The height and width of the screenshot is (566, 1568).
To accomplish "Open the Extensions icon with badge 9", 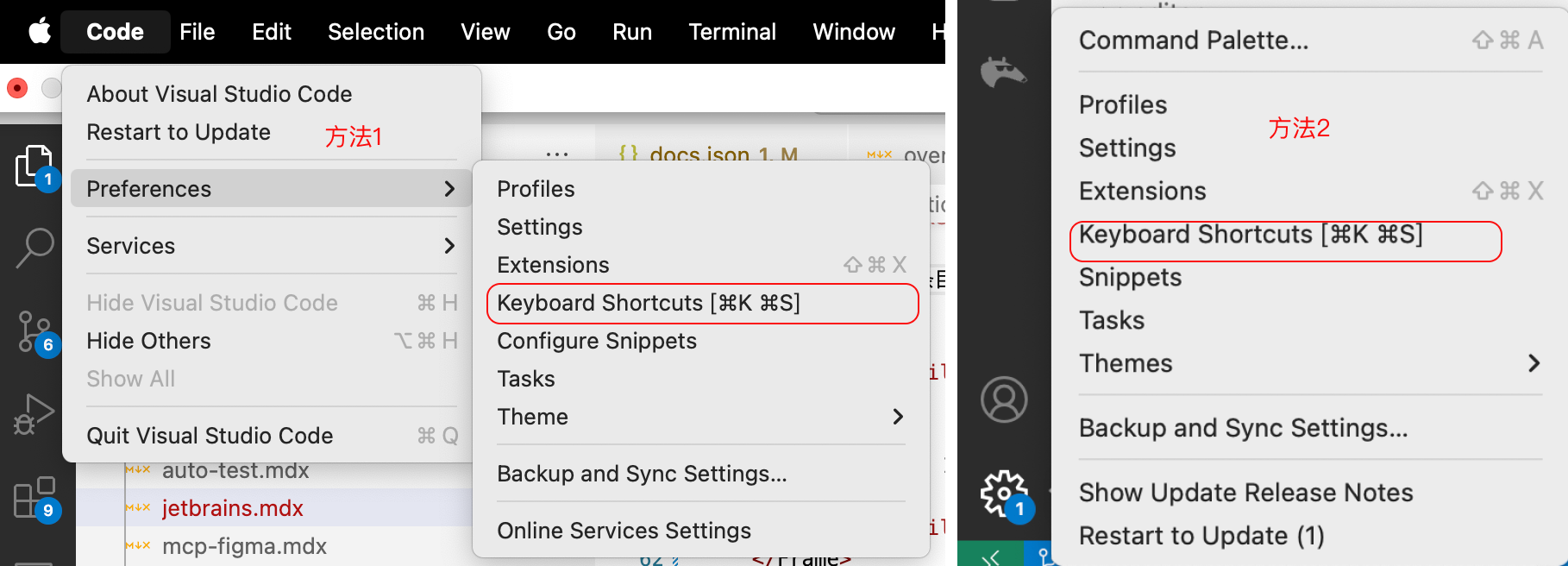I will point(34,497).
